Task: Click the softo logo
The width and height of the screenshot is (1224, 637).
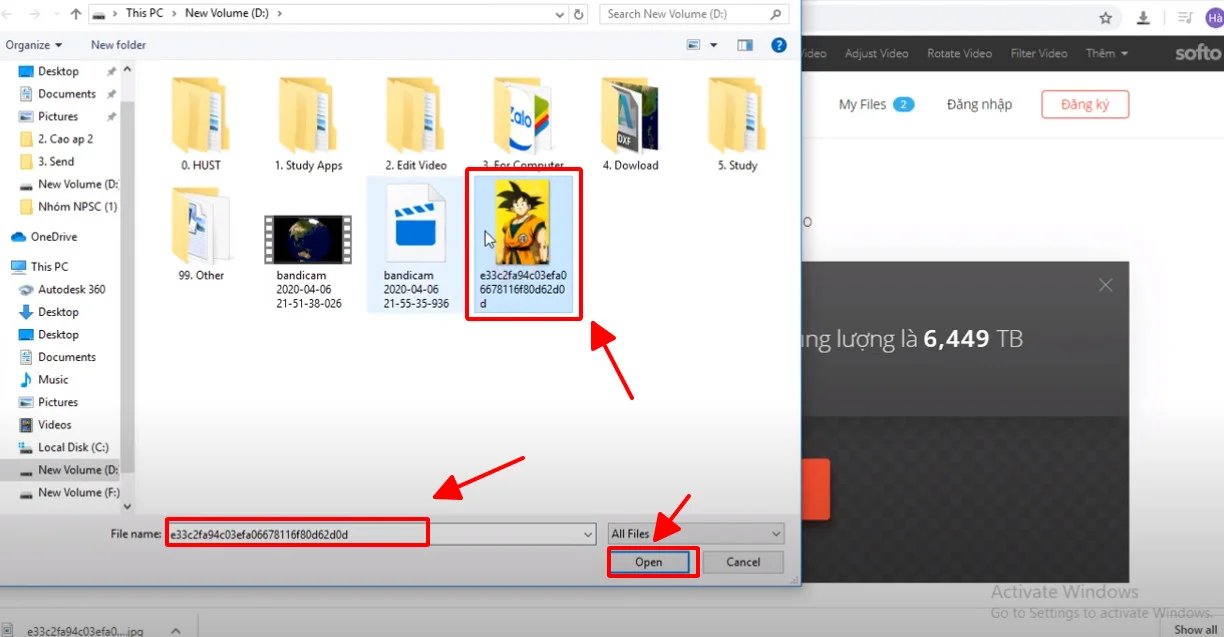Action: pos(1197,53)
